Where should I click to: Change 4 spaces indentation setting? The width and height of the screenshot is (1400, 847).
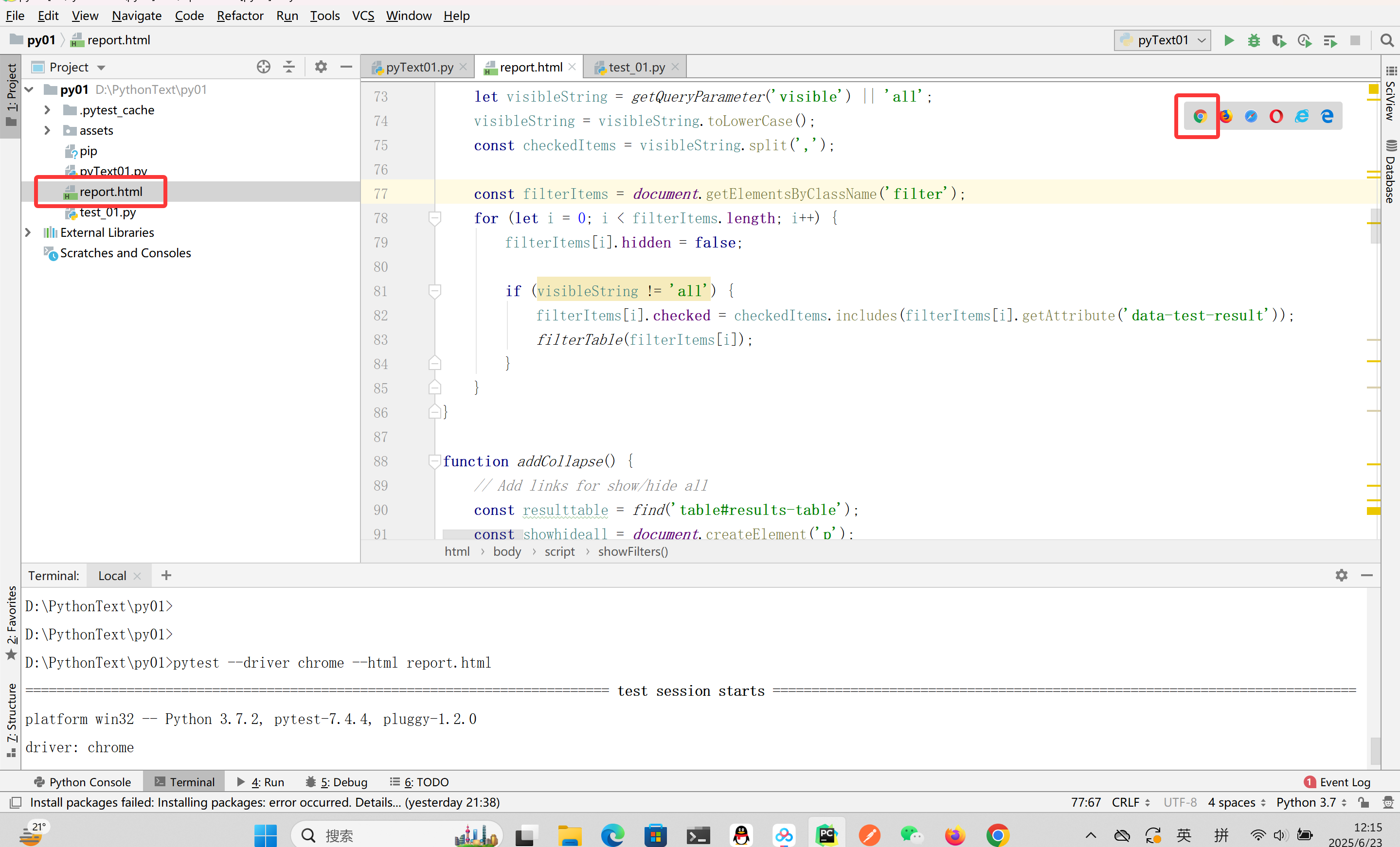[1237, 802]
